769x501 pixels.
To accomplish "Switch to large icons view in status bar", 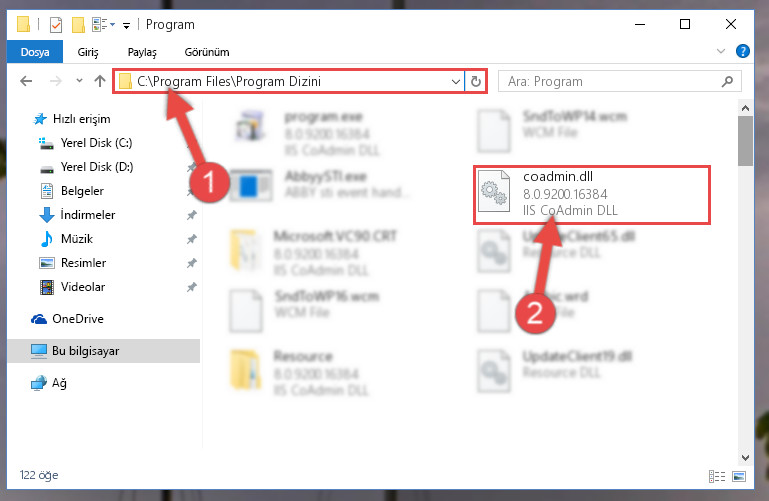I will (739, 476).
